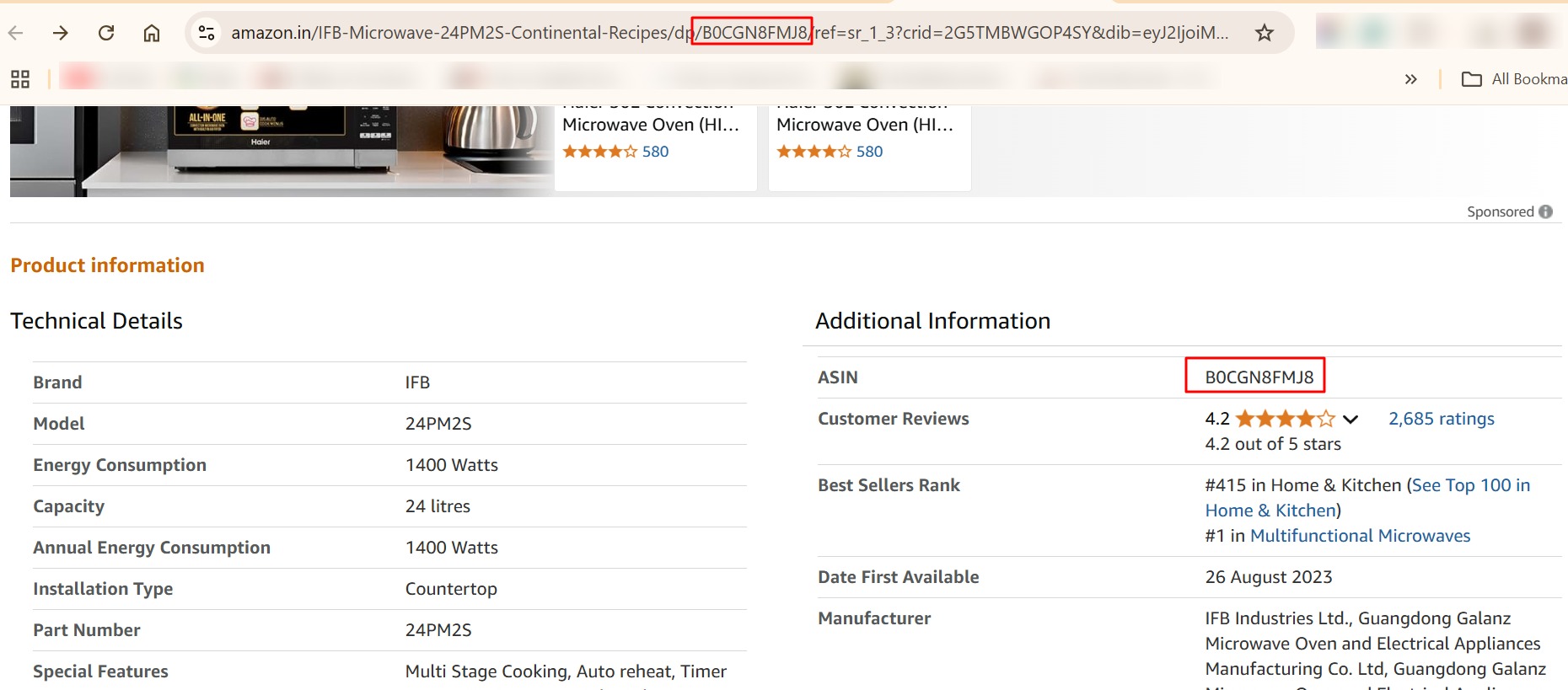Click the Brand value IFB

tap(417, 382)
